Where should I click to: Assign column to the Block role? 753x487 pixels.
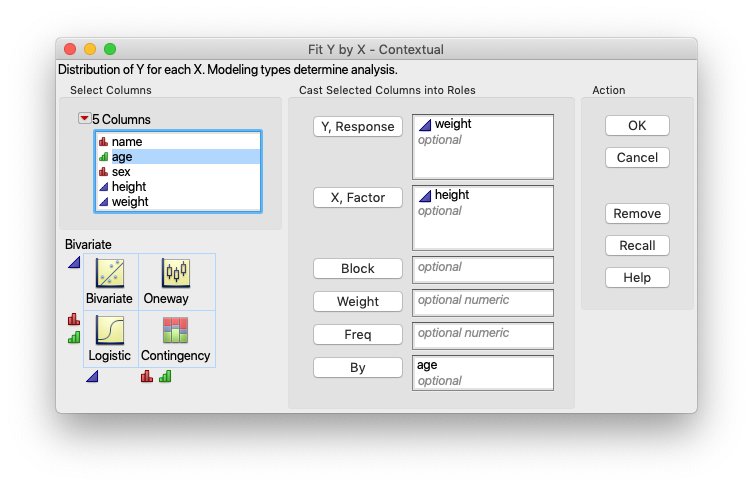pos(358,269)
